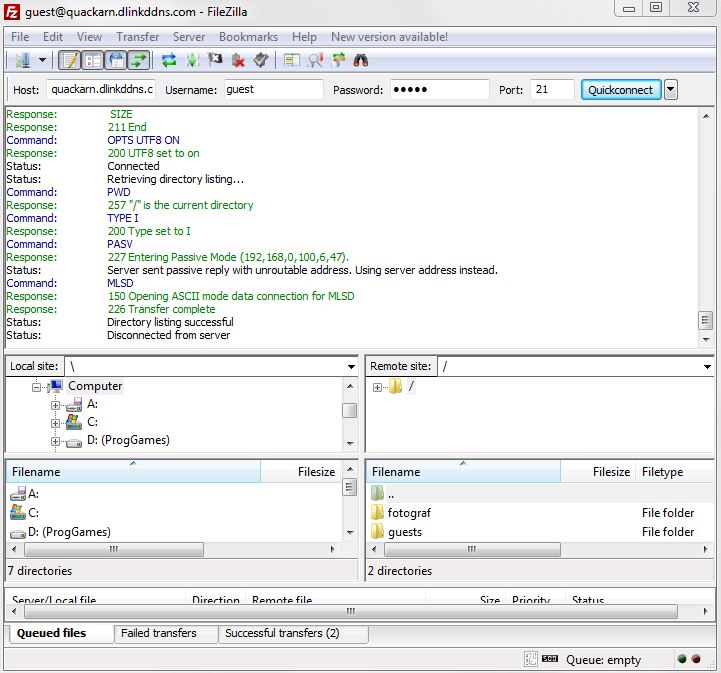The height and width of the screenshot is (673, 721).
Task: Search for remote files with binoculars icon
Action: pyautogui.click(x=361, y=60)
